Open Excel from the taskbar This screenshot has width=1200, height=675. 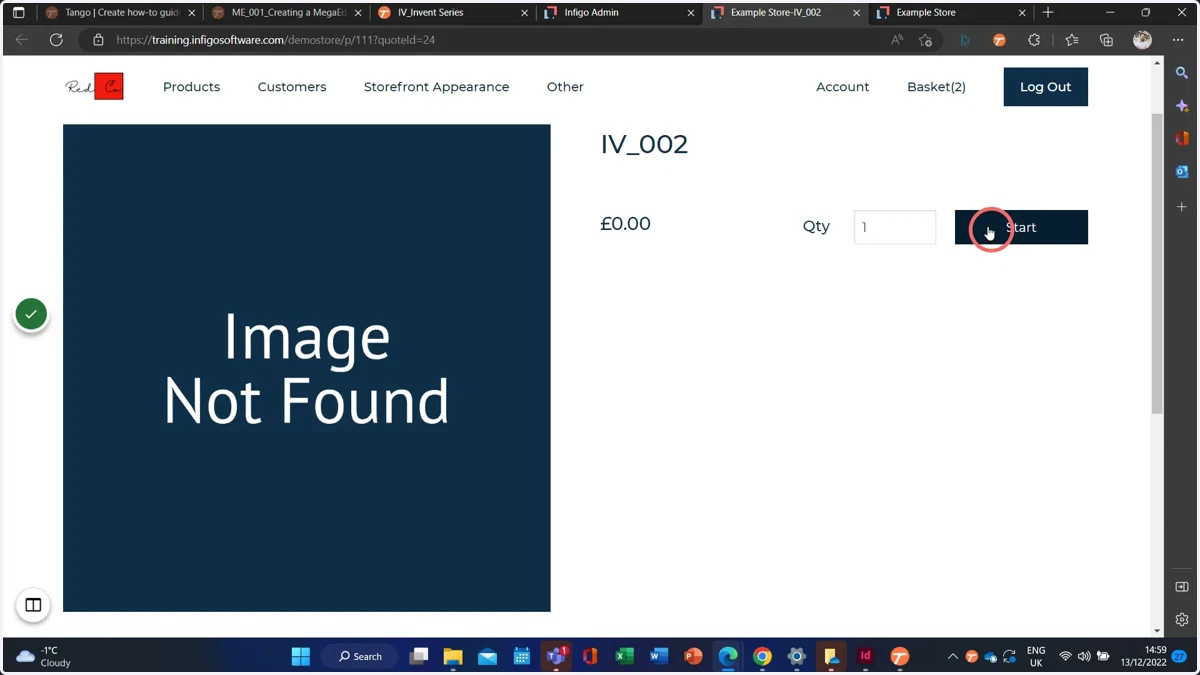coord(624,656)
